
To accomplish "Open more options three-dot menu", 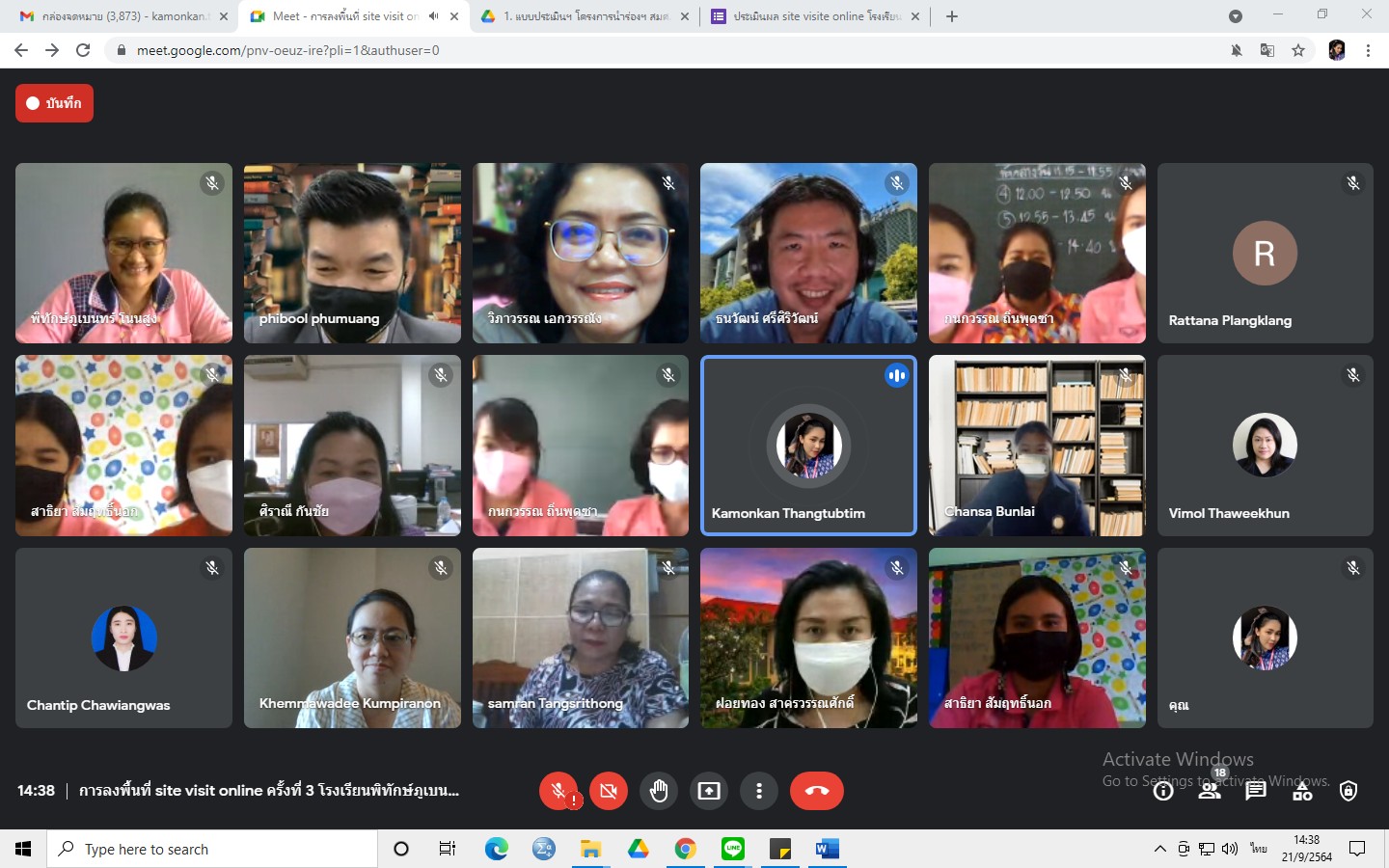I will click(759, 791).
